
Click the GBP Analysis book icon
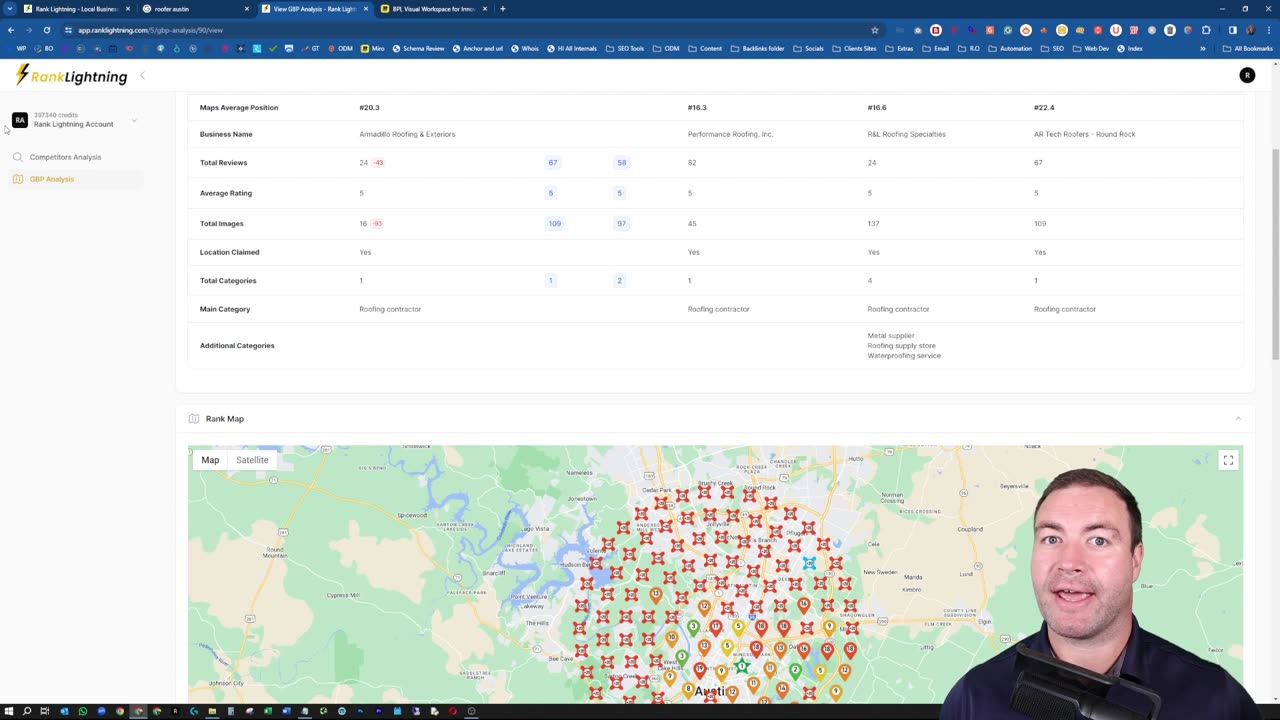pyautogui.click(x=18, y=179)
